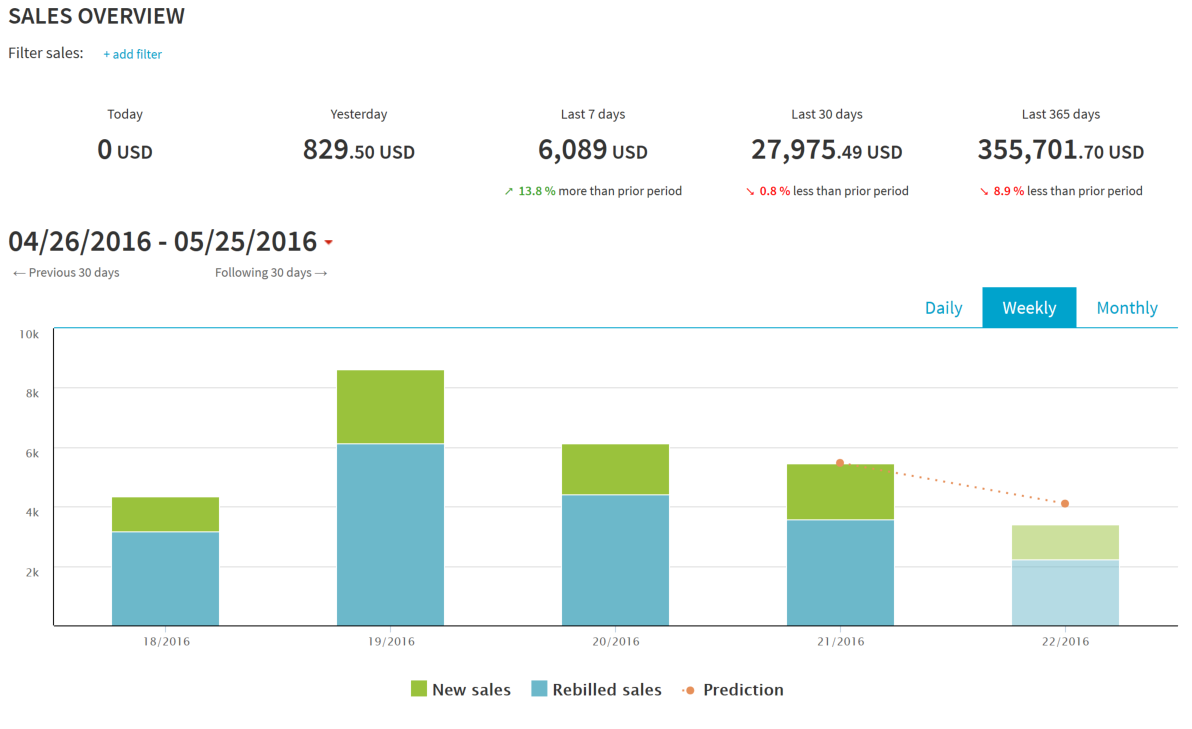Viewport: 1192px width, 729px height.
Task: Click the blue Rebilled segment of 20/2016
Action: (x=615, y=560)
